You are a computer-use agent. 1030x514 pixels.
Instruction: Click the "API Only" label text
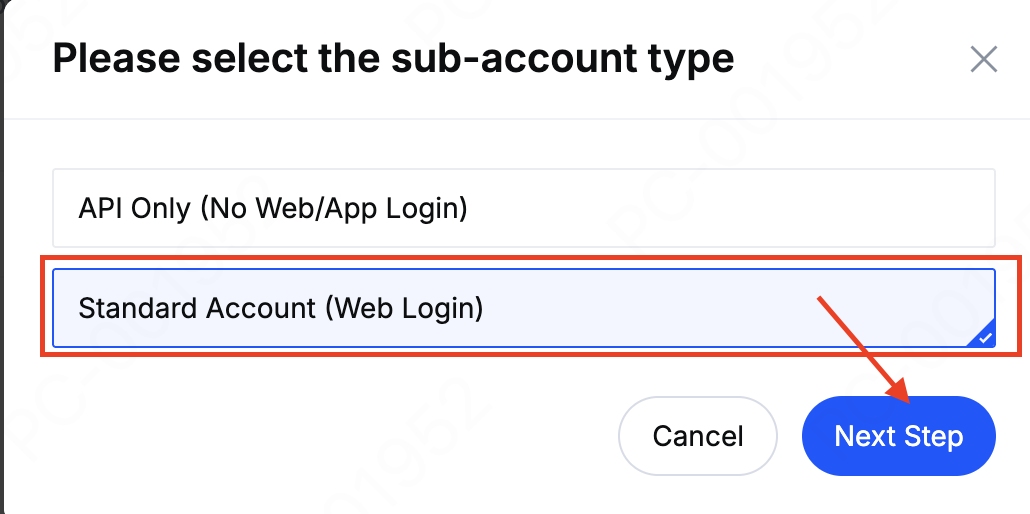(133, 208)
